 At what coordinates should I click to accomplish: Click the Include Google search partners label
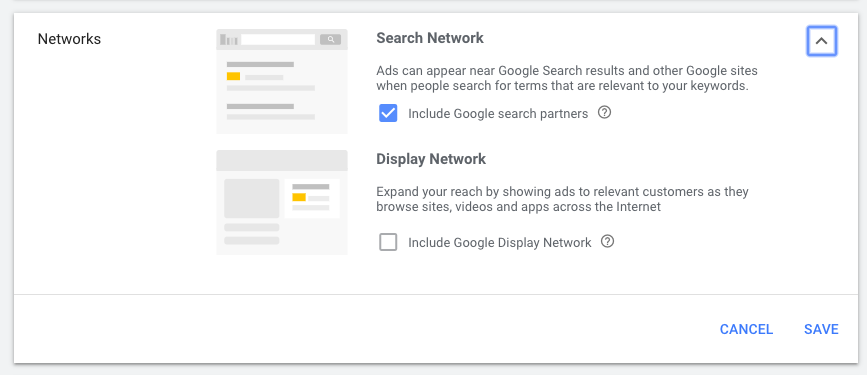coord(498,114)
